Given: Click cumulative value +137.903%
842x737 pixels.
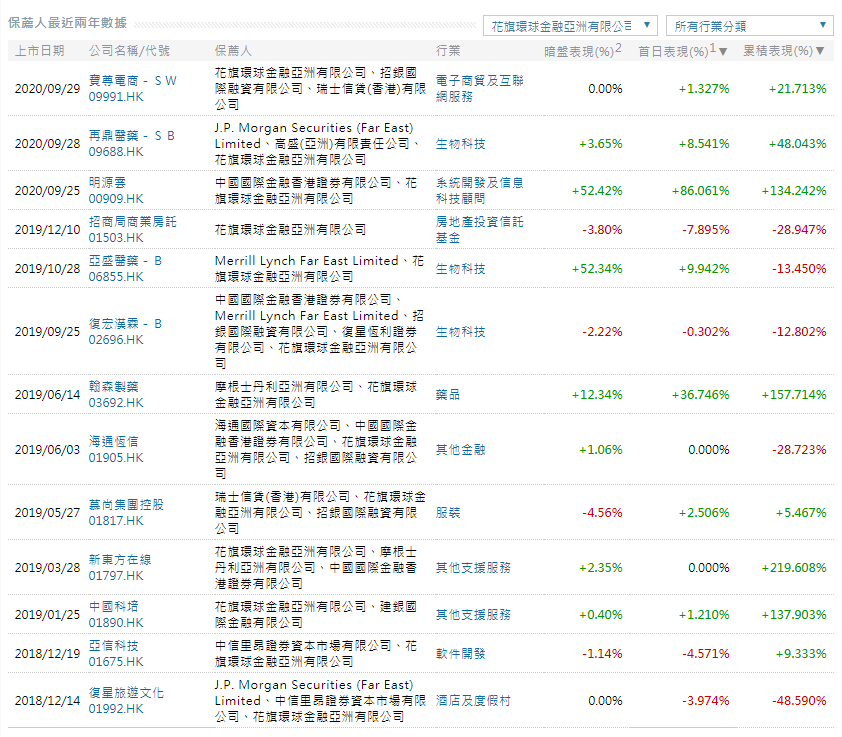Looking at the screenshot, I should point(794,615).
